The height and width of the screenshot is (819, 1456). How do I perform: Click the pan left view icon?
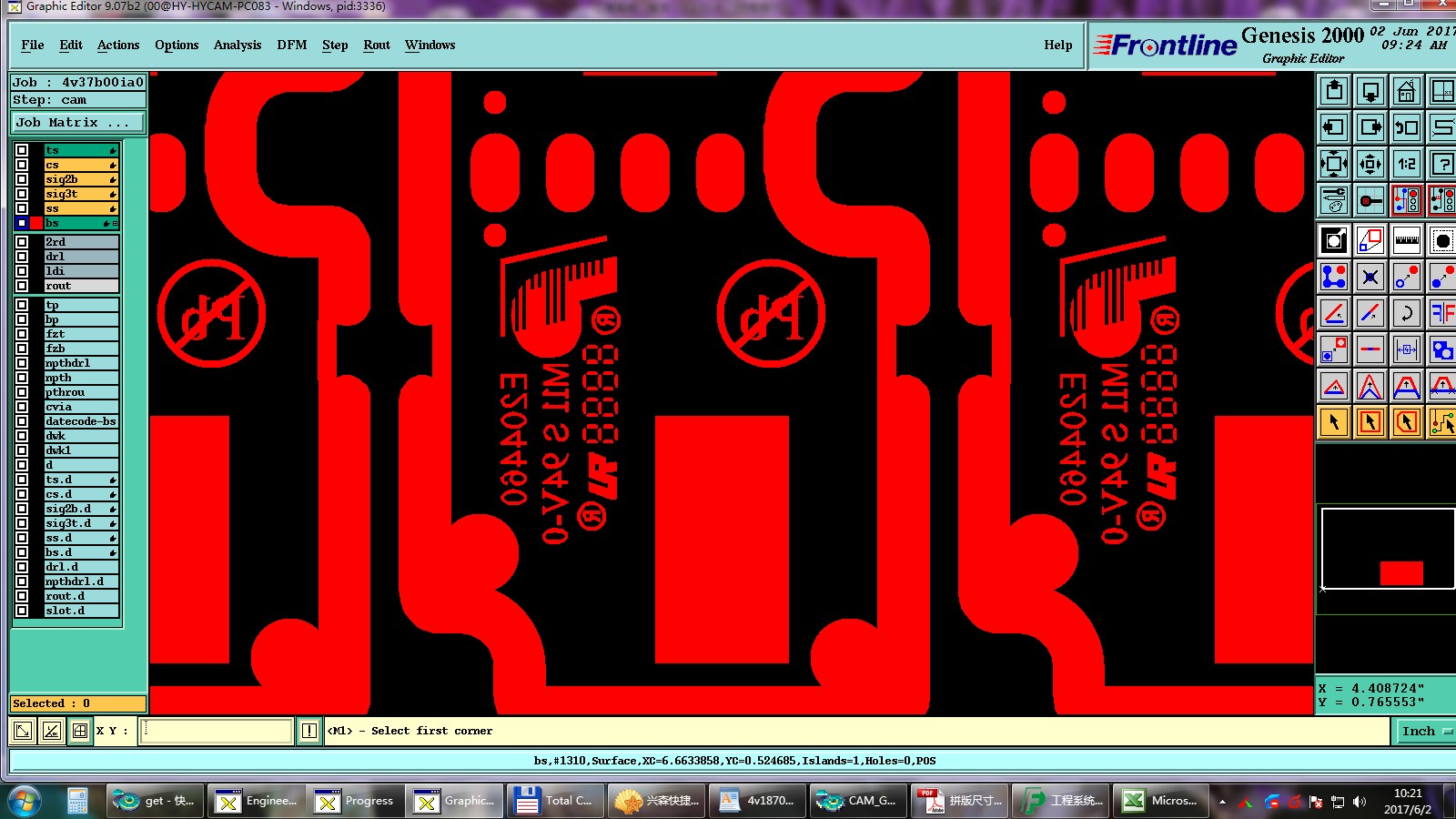click(x=1334, y=127)
